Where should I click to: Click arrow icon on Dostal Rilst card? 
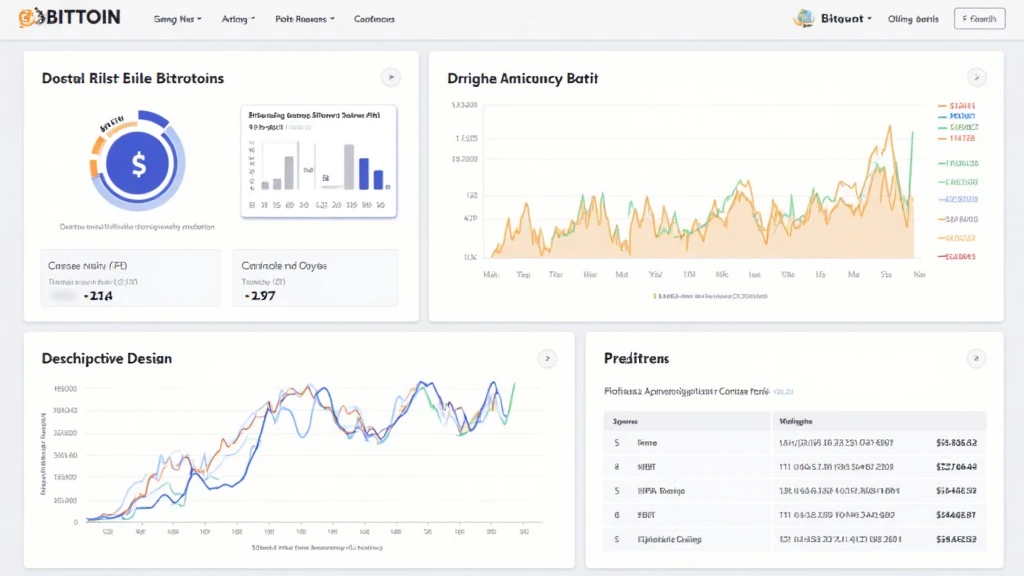pos(391,77)
